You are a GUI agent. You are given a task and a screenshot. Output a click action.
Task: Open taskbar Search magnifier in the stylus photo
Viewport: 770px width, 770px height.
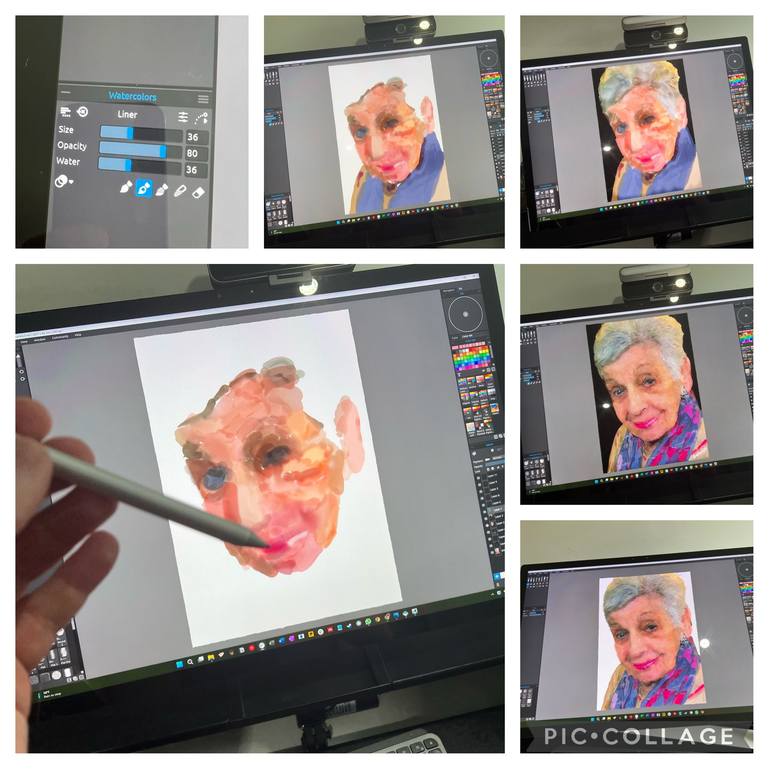click(x=190, y=662)
